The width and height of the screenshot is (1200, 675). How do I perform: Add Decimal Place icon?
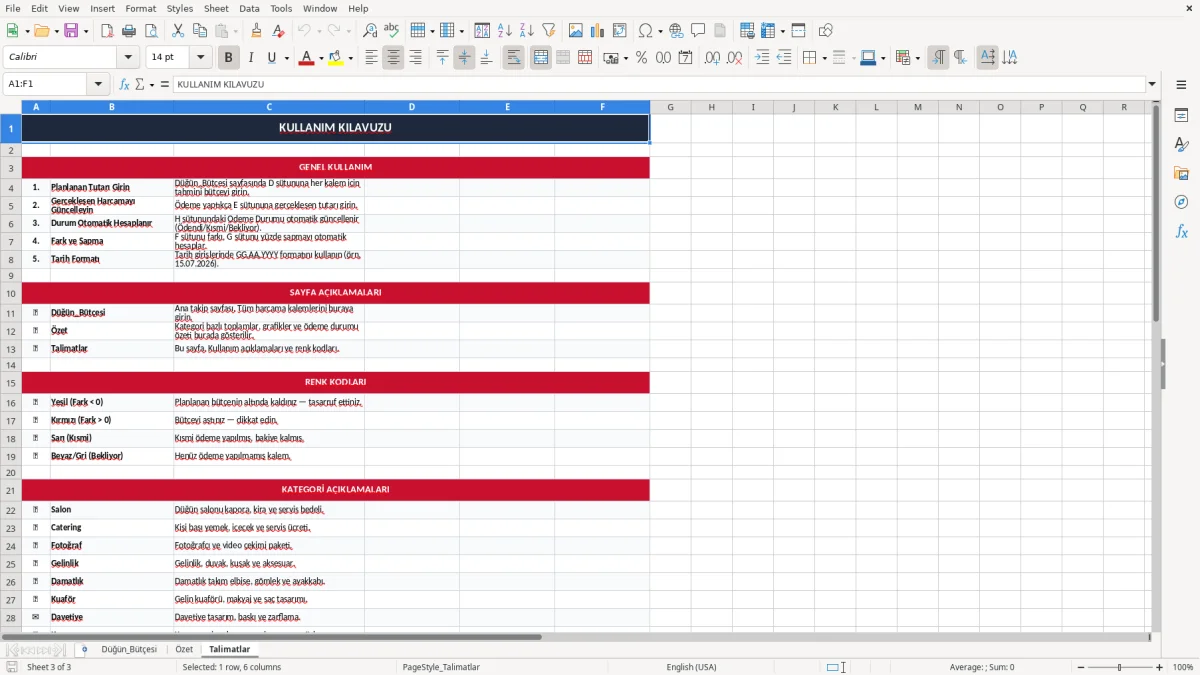click(x=713, y=58)
